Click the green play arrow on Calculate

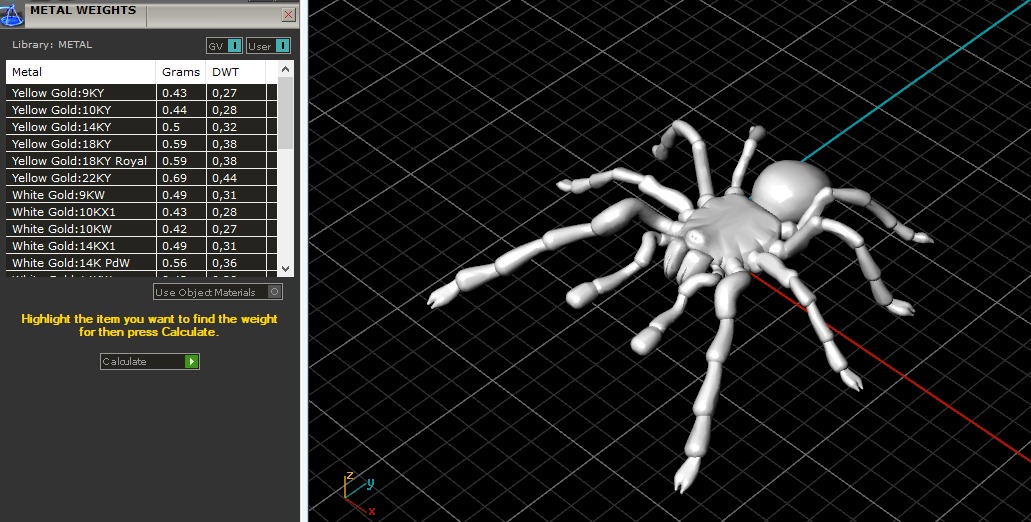coord(191,361)
